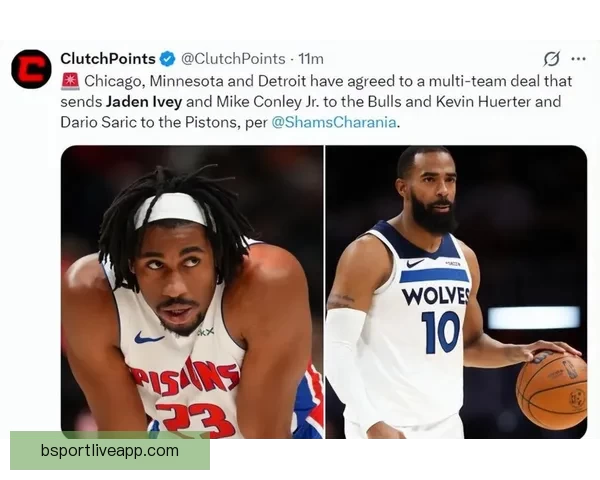Click the number 10 on Wolves jersey
Screen dimensions: 600x480
click(x=441, y=332)
